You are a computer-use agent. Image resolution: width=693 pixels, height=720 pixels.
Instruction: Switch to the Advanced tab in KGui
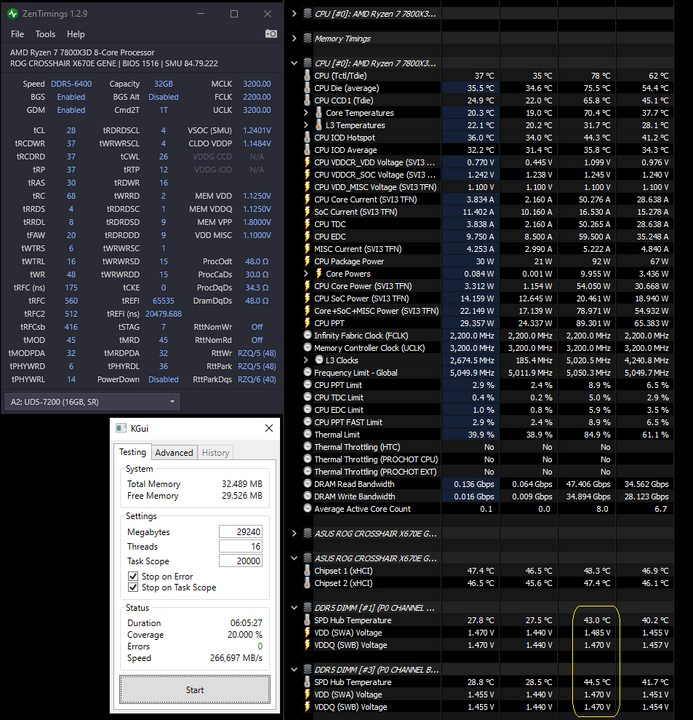click(174, 453)
